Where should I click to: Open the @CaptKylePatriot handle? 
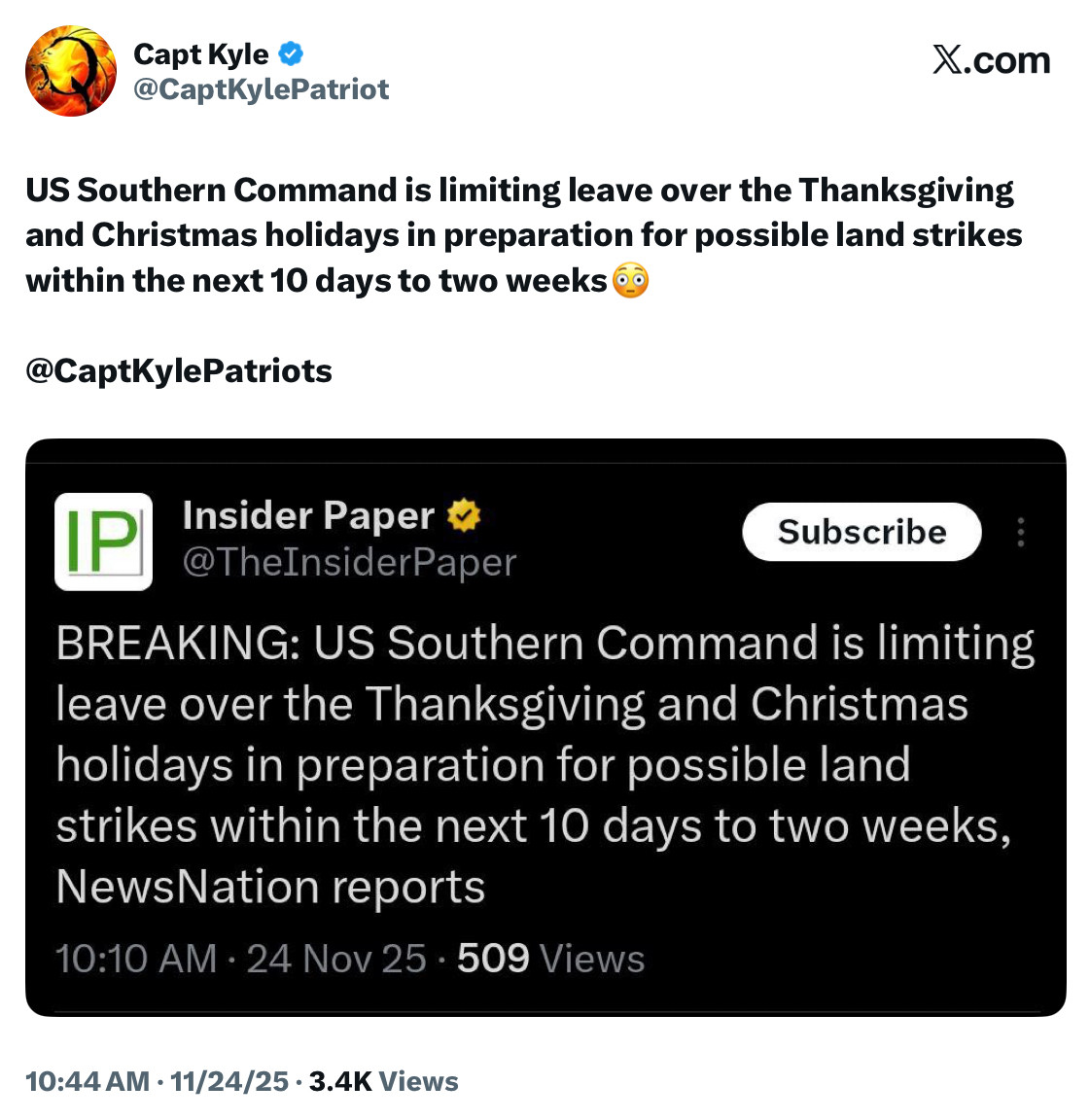pos(260,89)
